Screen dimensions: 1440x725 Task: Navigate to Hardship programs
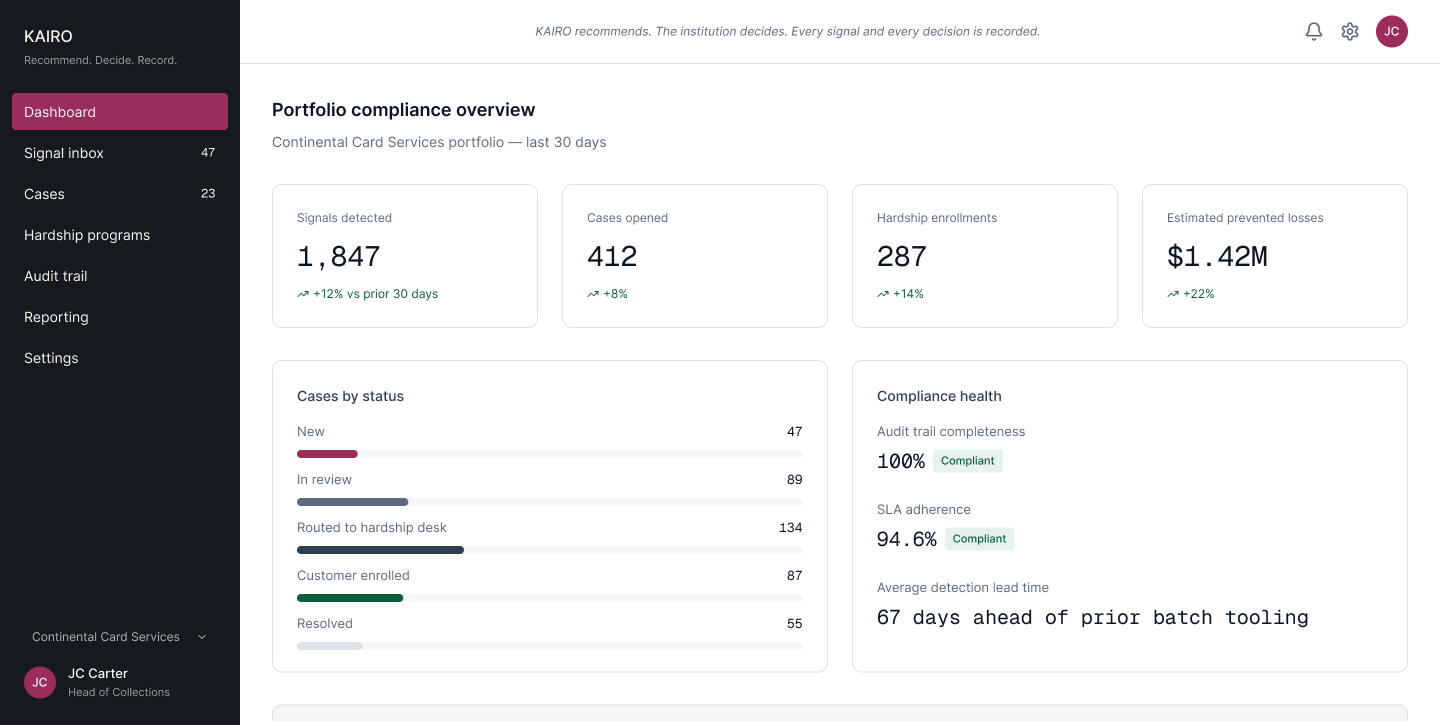(120, 235)
